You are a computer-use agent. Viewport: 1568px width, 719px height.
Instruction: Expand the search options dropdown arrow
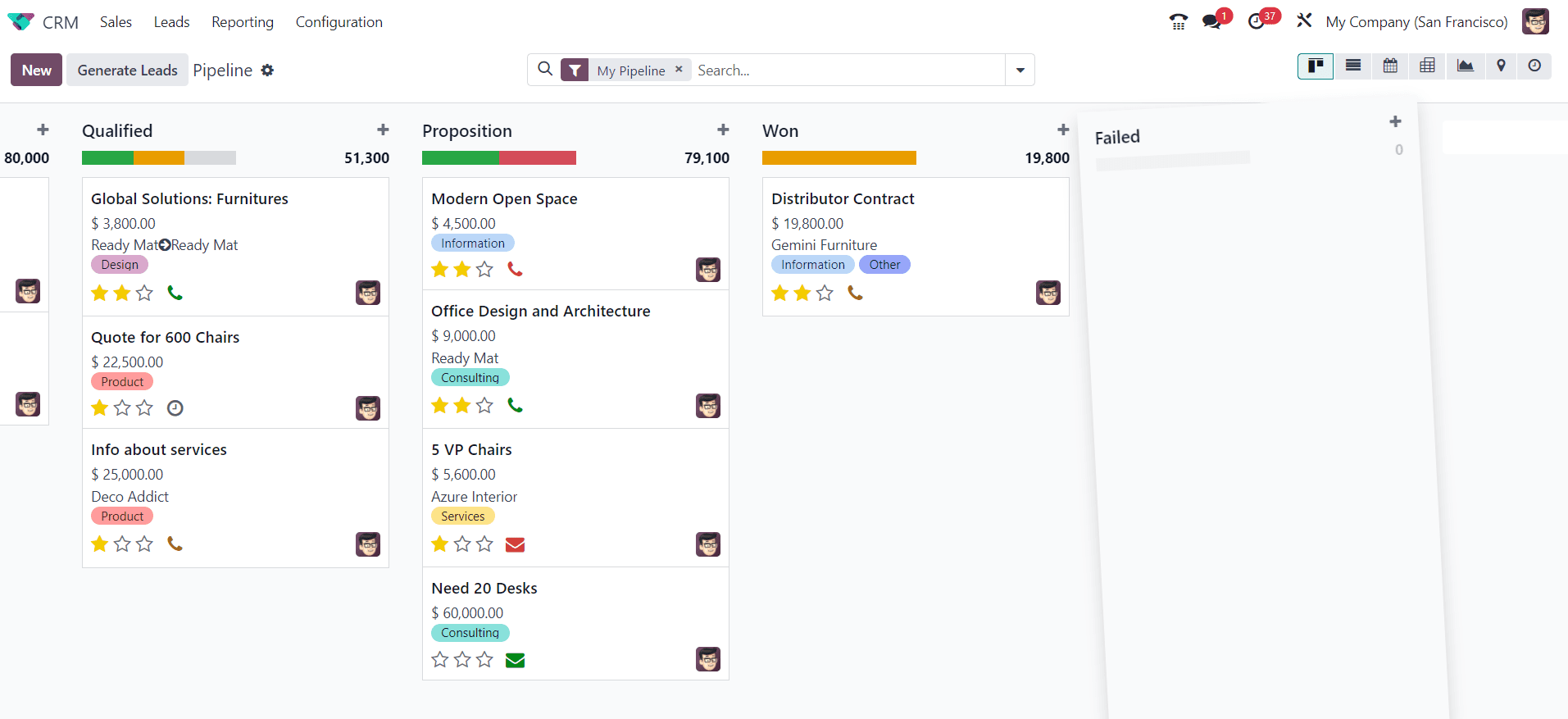[x=1020, y=70]
